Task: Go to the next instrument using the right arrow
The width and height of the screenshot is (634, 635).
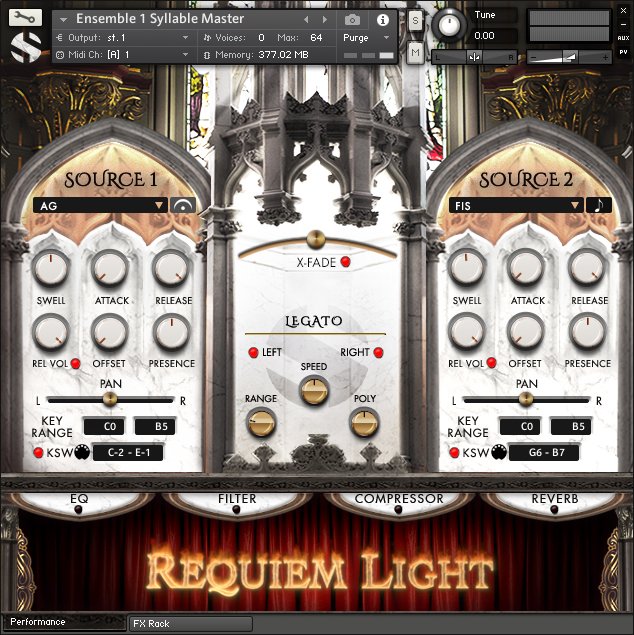Action: click(x=322, y=19)
